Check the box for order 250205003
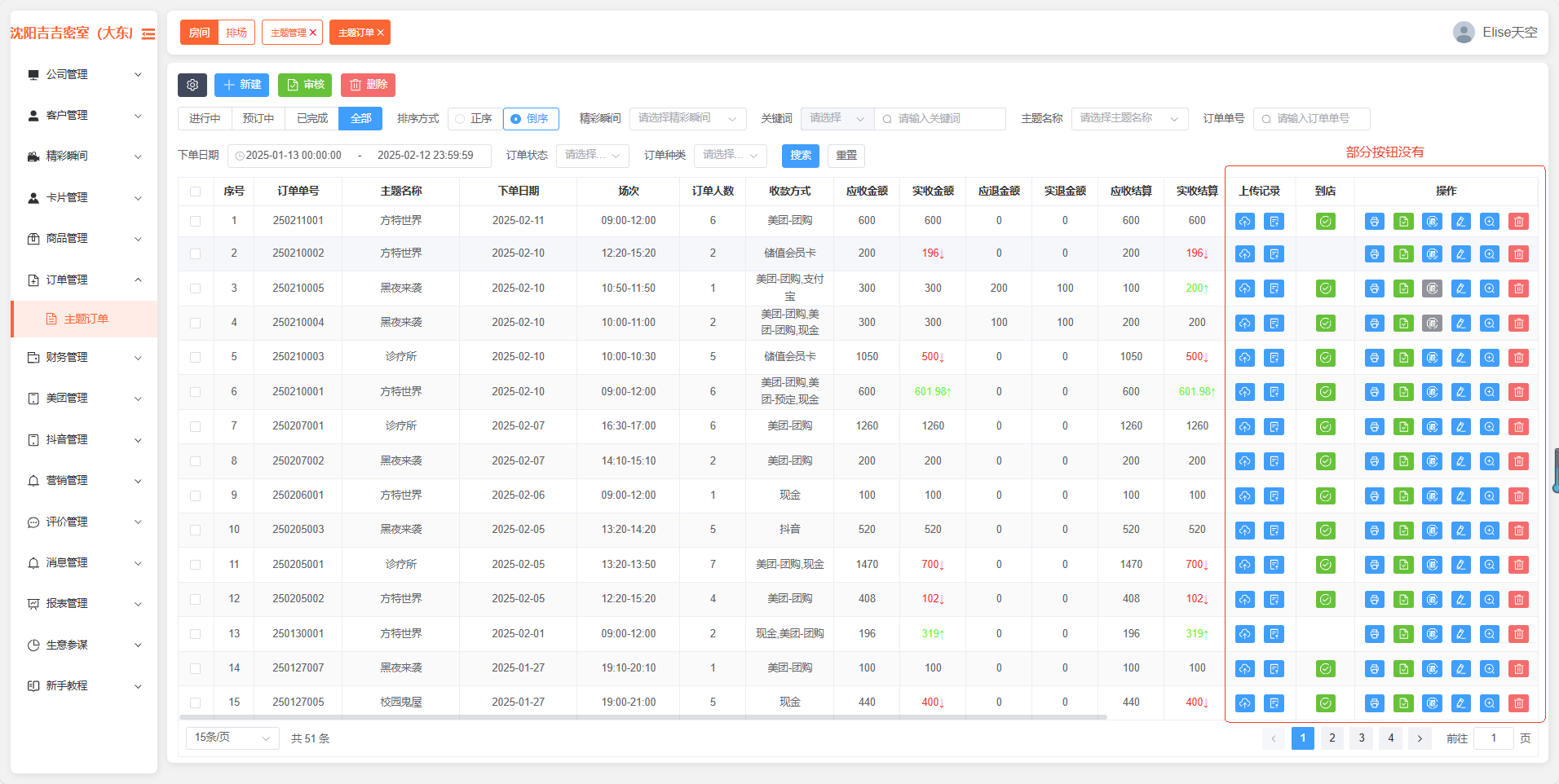The image size is (1559, 784). tap(195, 530)
